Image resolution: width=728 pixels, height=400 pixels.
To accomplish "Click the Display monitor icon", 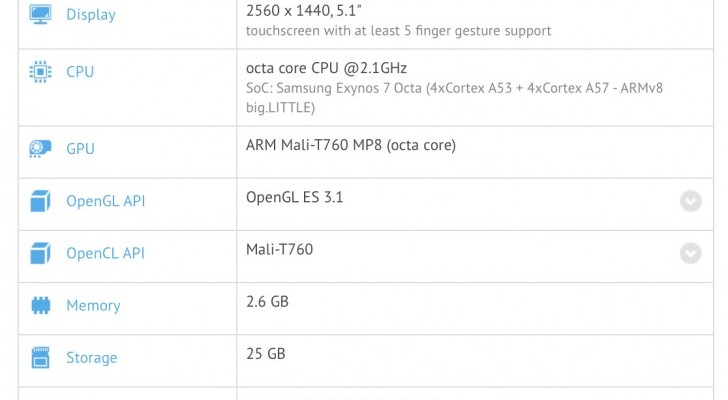I will [41, 15].
